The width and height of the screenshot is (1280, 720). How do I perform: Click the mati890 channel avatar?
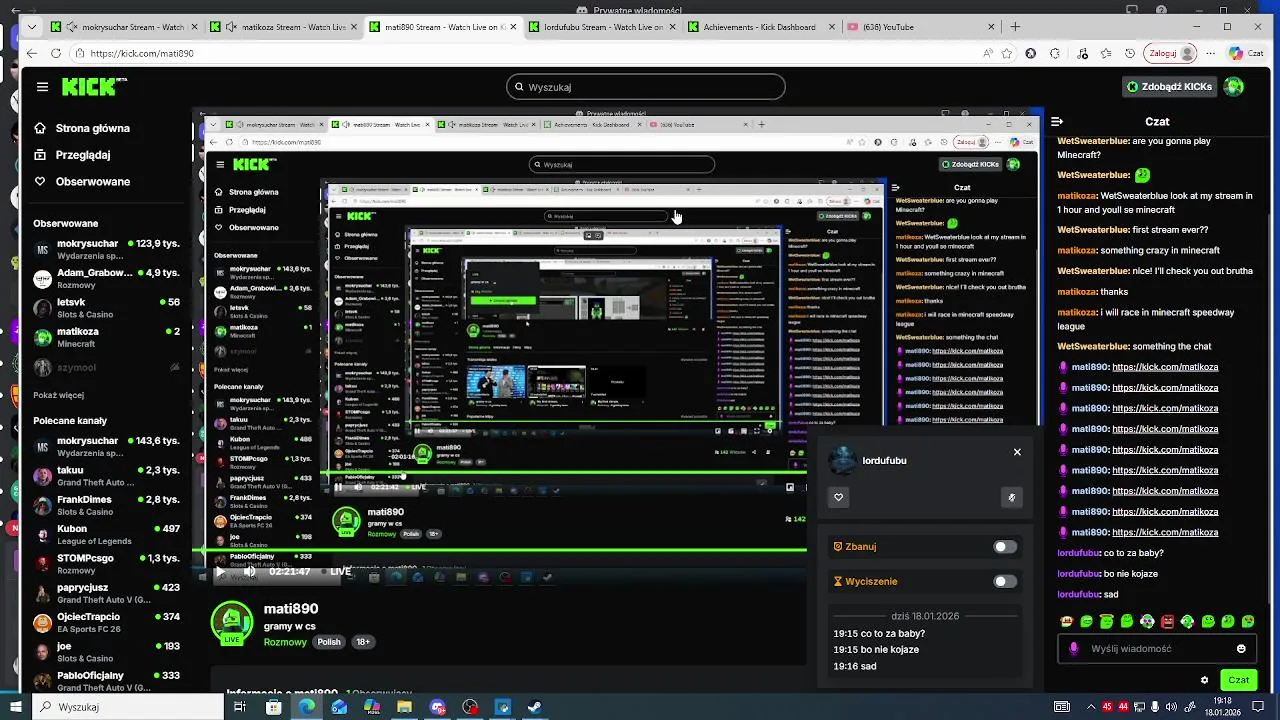(232, 622)
